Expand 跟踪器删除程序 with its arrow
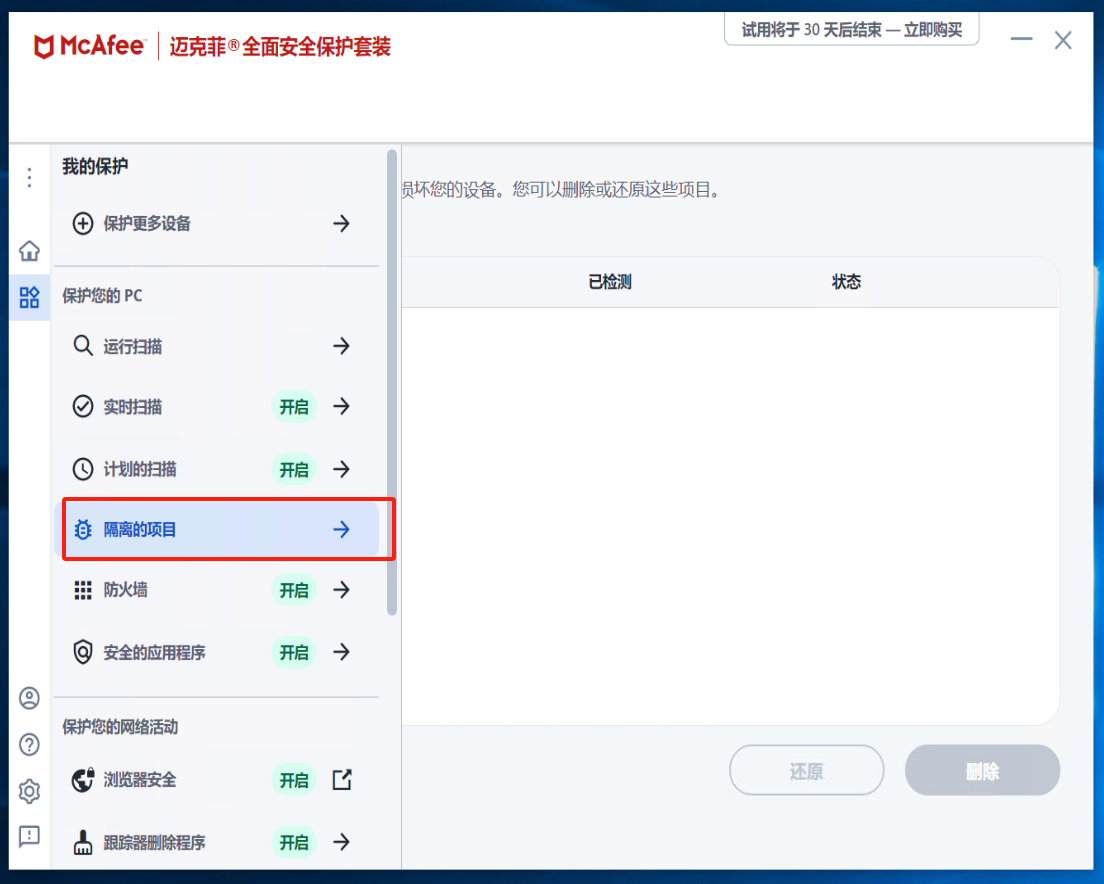This screenshot has height=884, width=1104. click(341, 842)
